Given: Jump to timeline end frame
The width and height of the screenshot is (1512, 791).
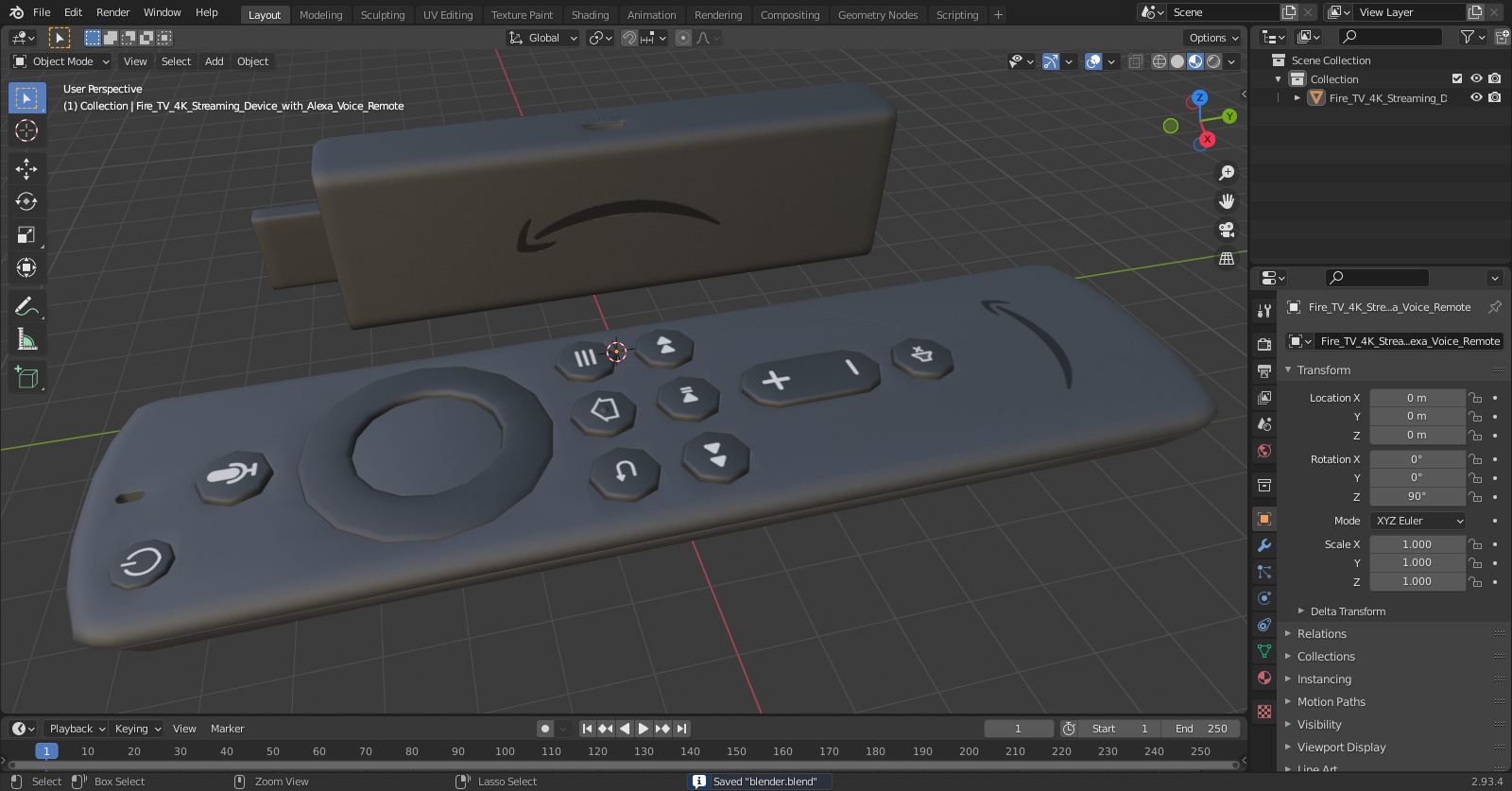Looking at the screenshot, I should tap(681, 729).
